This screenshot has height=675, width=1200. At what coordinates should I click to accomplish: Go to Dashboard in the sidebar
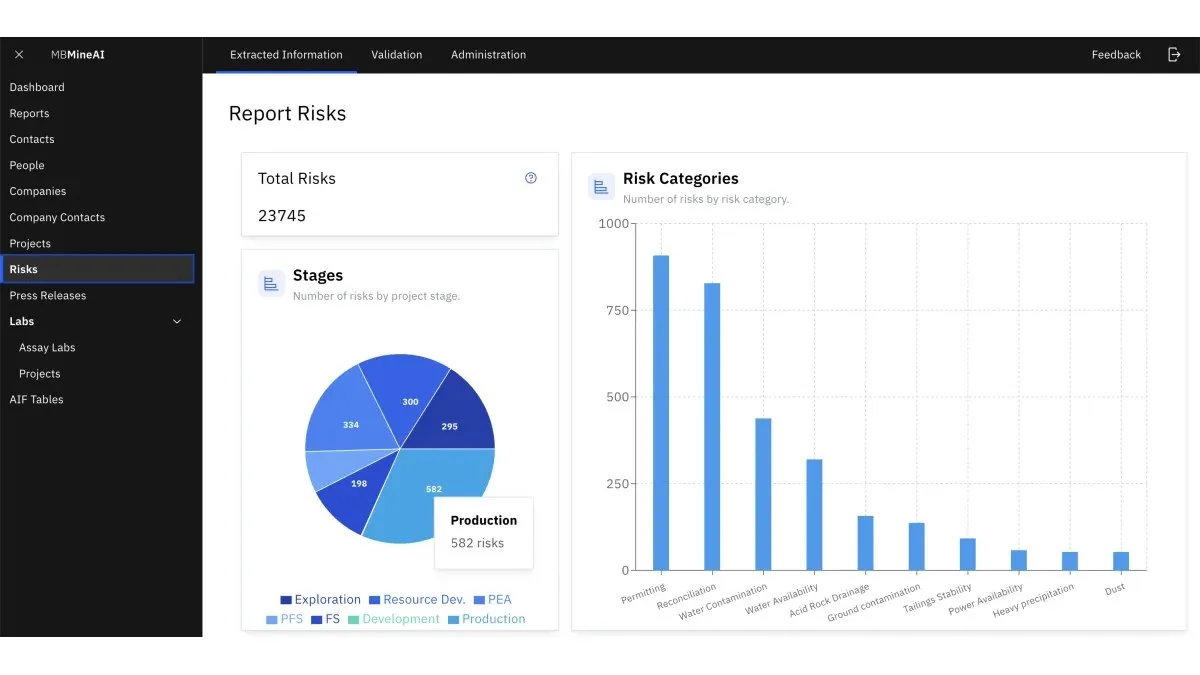point(37,87)
